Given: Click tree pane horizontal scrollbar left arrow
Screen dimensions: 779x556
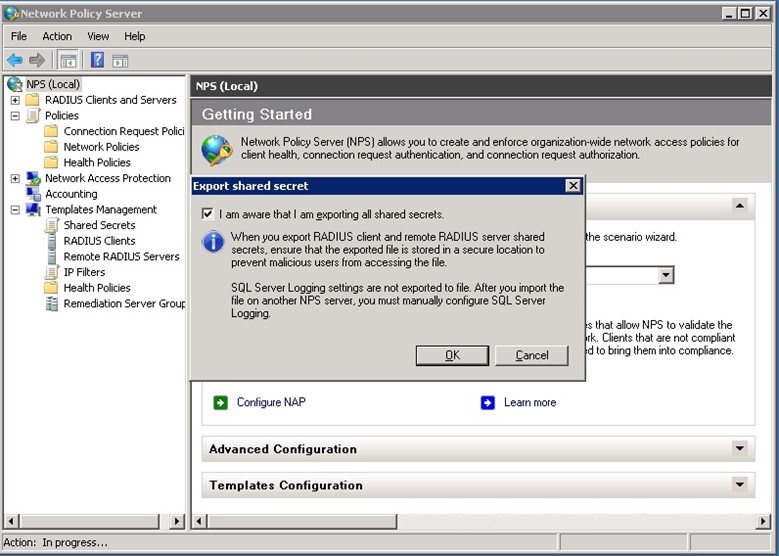Looking at the screenshot, I should coord(11,521).
